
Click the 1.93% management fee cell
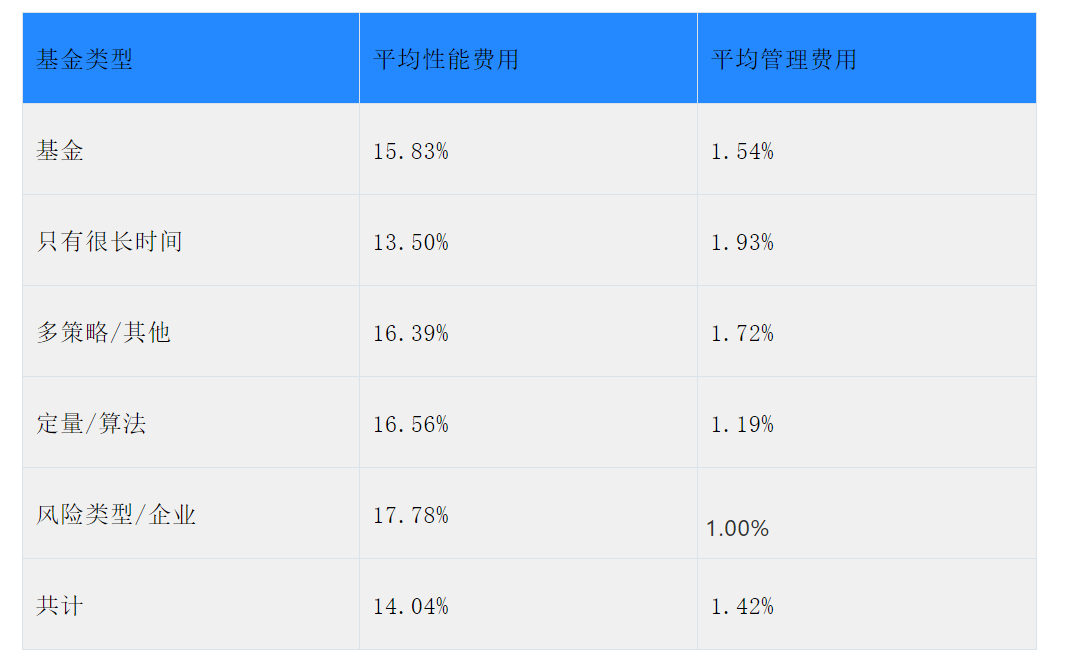click(x=742, y=242)
